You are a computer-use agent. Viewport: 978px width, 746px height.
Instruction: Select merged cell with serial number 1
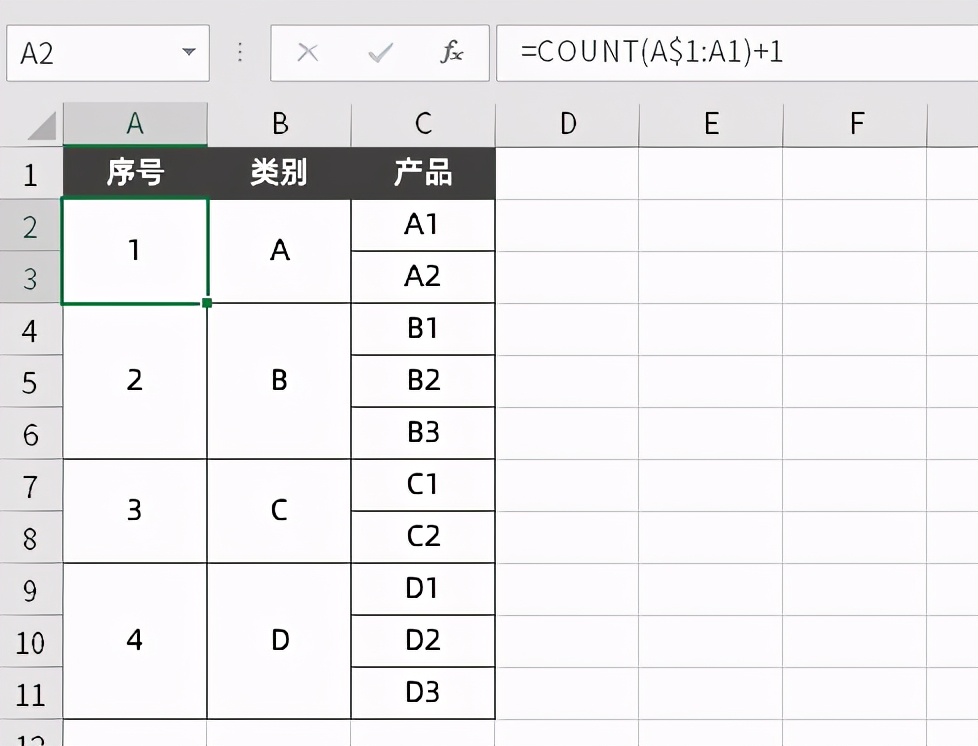[x=135, y=251]
